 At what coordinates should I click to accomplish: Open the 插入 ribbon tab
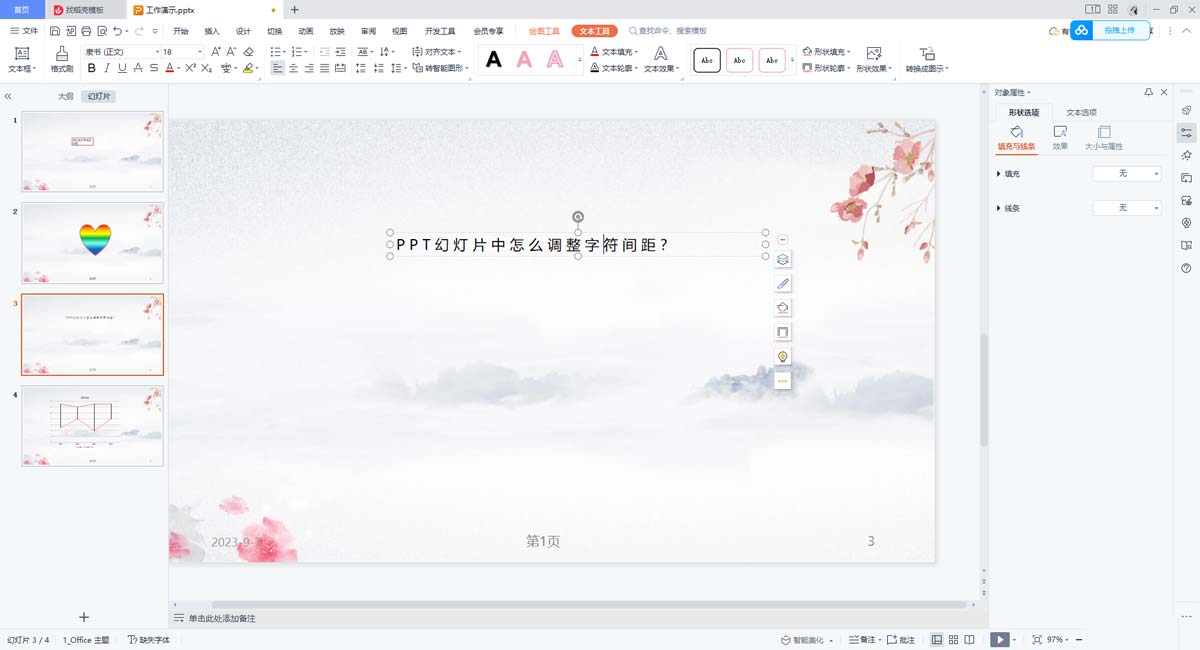[x=212, y=31]
